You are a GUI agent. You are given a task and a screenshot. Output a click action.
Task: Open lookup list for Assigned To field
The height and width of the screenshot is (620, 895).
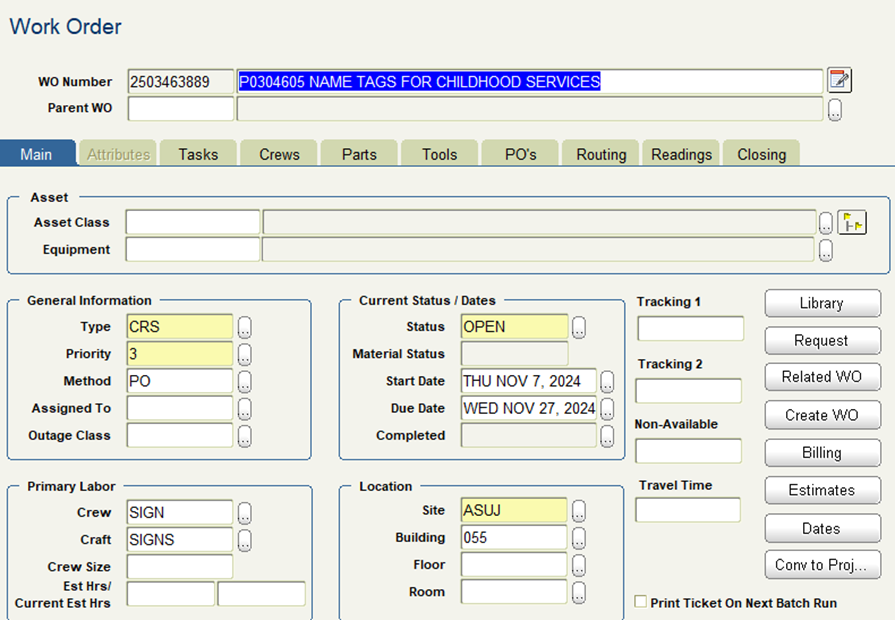pyautogui.click(x=244, y=409)
